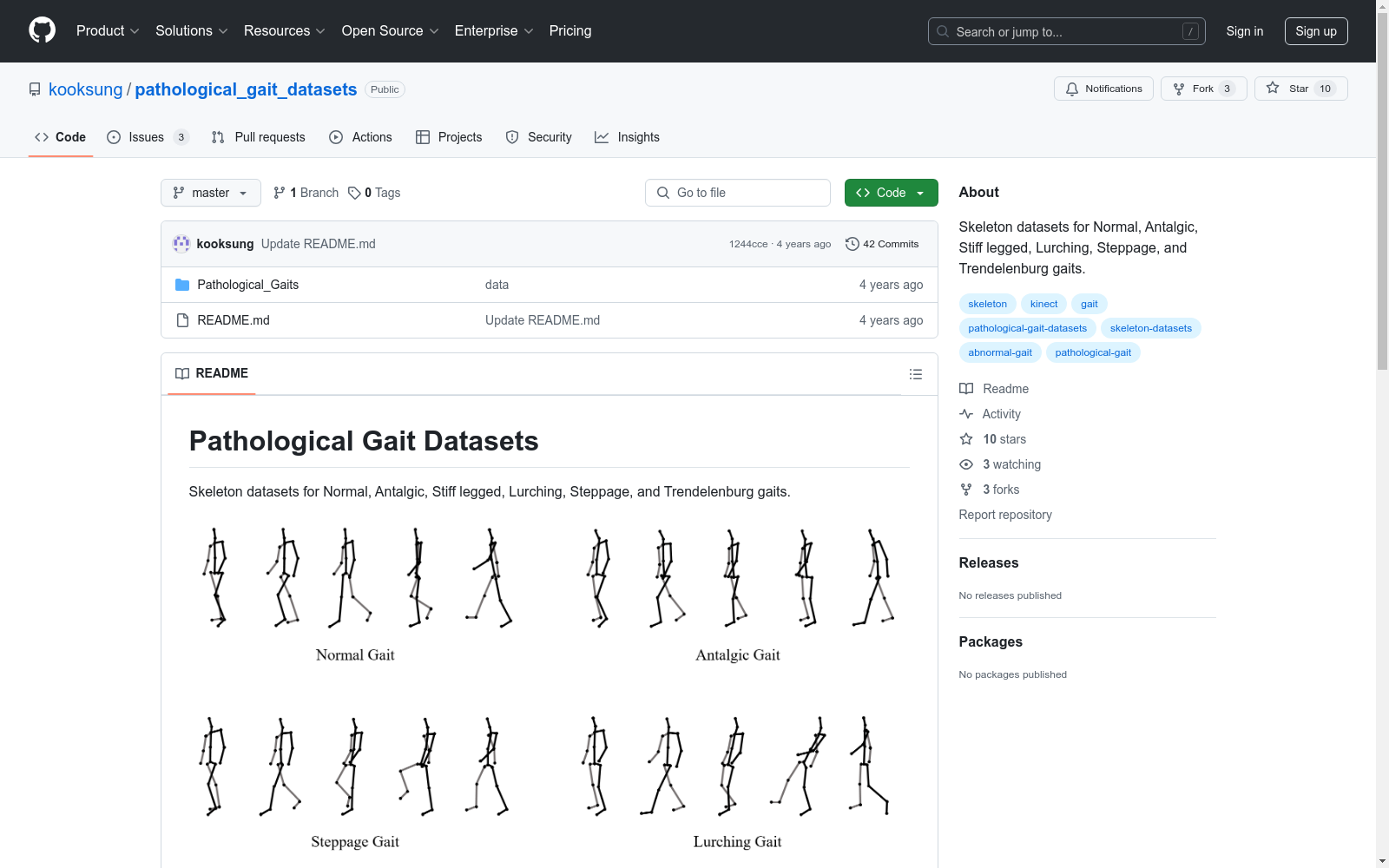Open commit history via the clock icon
This screenshot has width=1389, height=868.
[852, 244]
